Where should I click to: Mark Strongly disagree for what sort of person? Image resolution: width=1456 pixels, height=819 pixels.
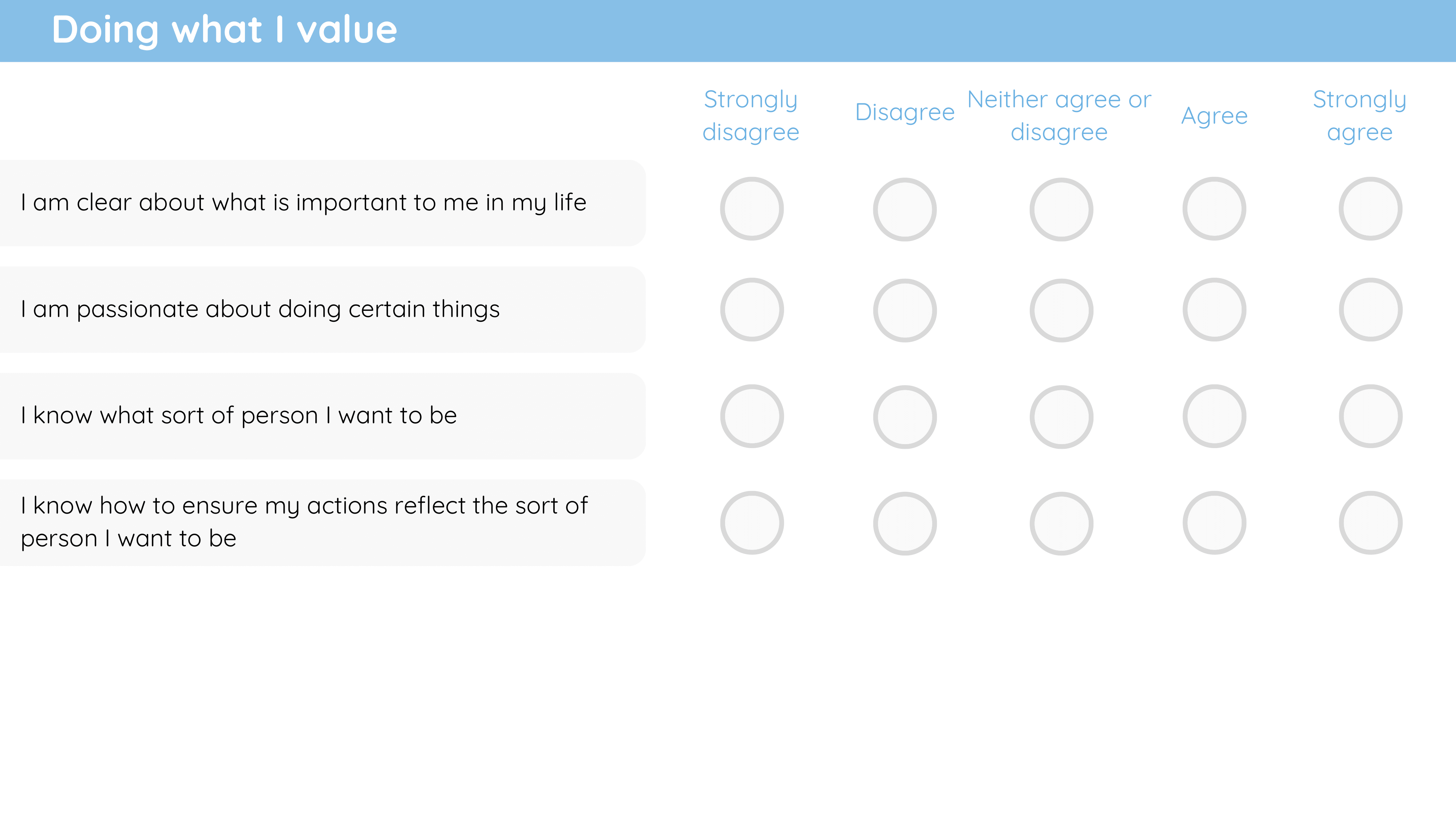(752, 416)
